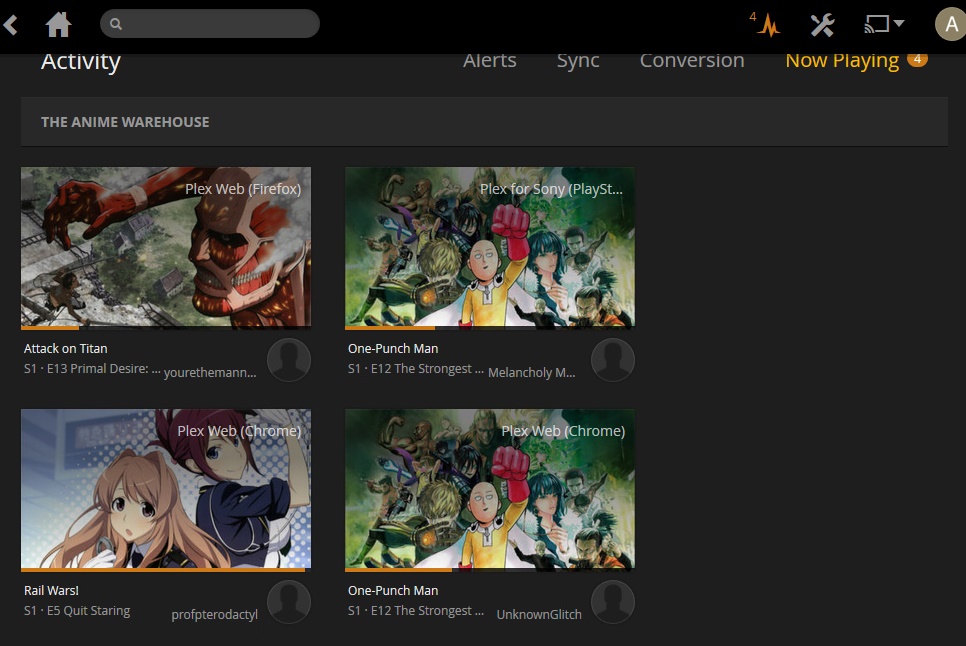Open the Rail Wars! thumbnail
Screen dimensions: 966x646
[x=165, y=488]
